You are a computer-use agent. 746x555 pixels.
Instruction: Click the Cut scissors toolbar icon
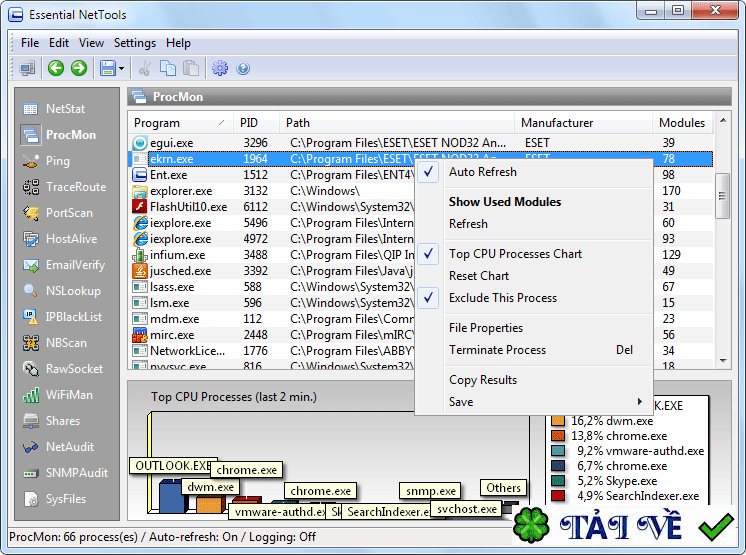[x=145, y=68]
